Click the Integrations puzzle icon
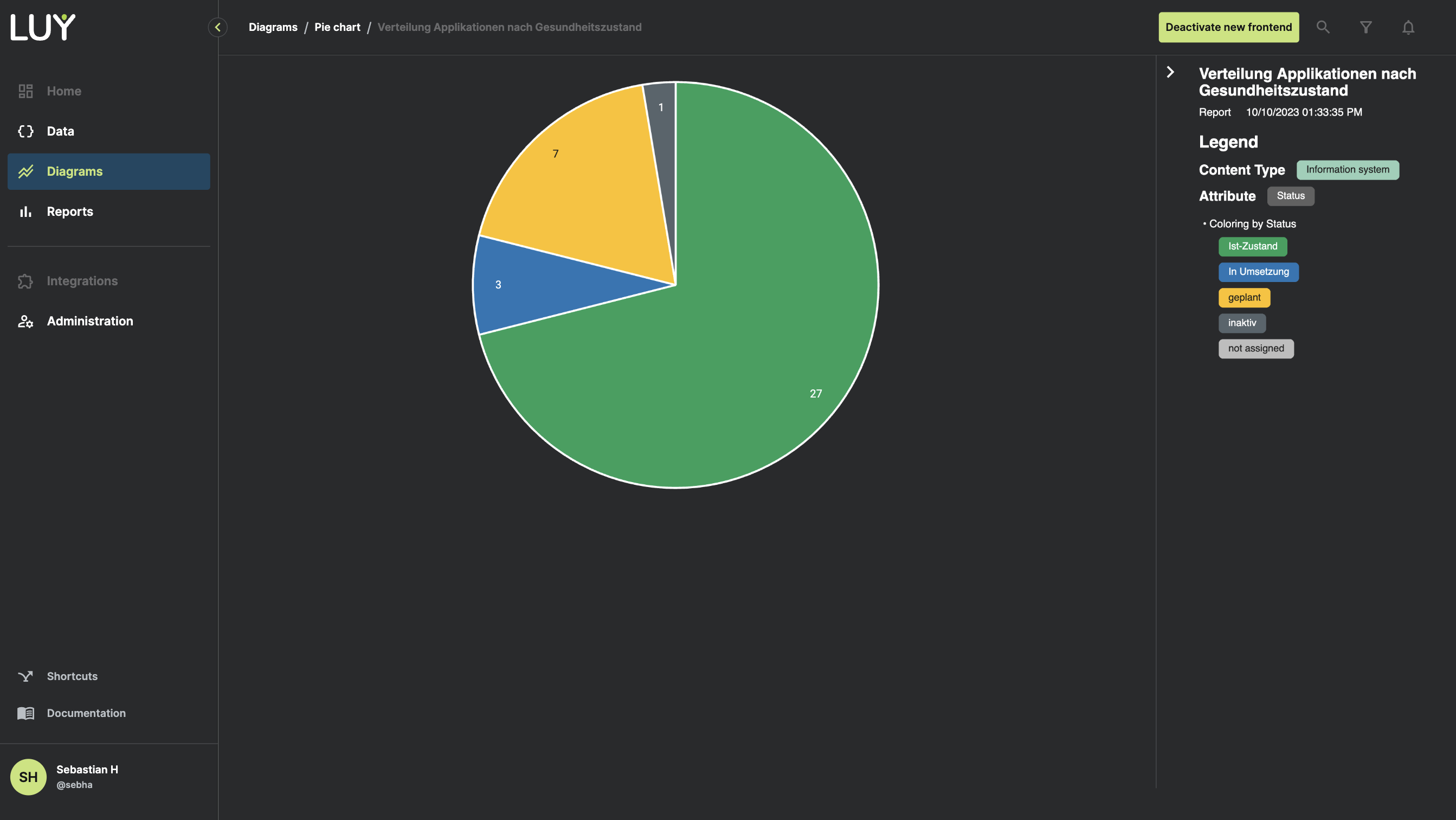Image resolution: width=1456 pixels, height=820 pixels. coord(25,281)
